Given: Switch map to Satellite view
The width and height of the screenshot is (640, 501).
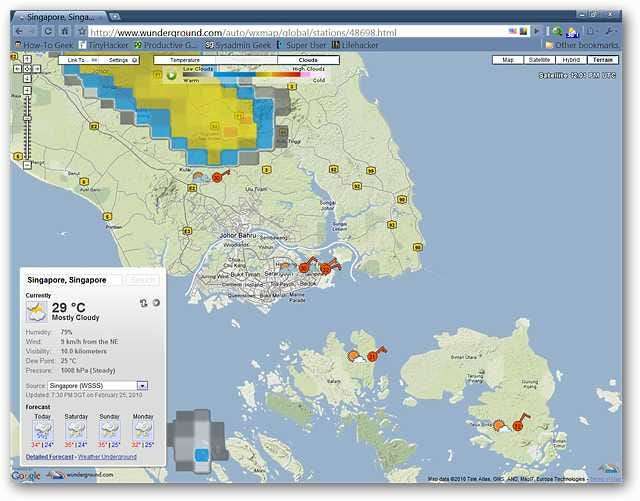Looking at the screenshot, I should (541, 60).
